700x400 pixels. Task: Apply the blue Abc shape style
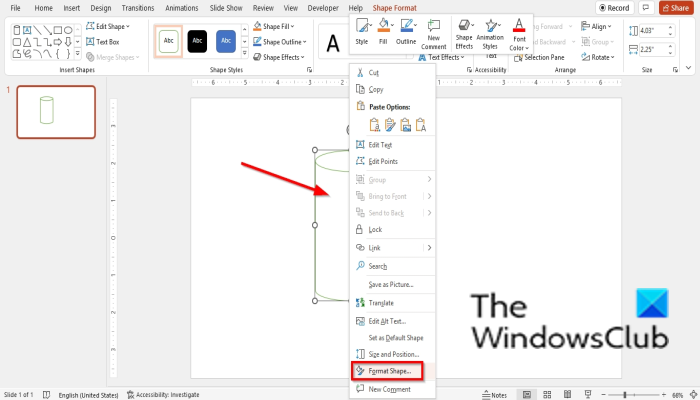pyautogui.click(x=225, y=41)
